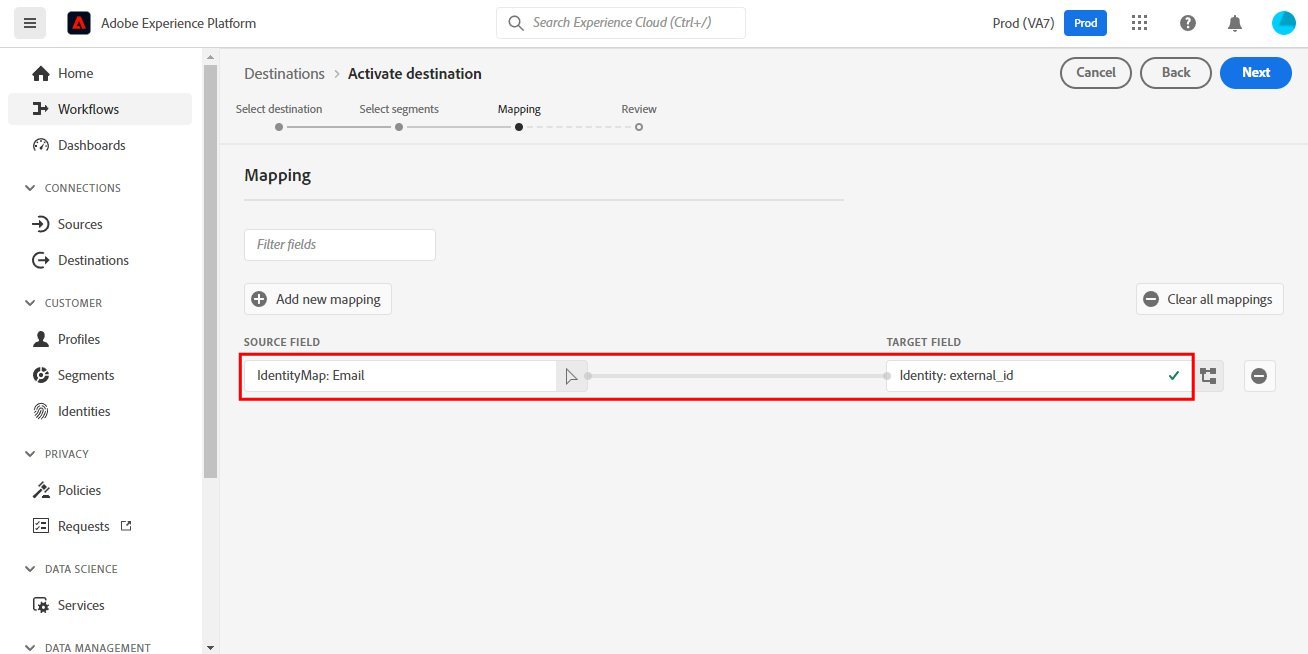Open Segments in the sidebar
Screen dimensions: 1308x654
point(86,375)
